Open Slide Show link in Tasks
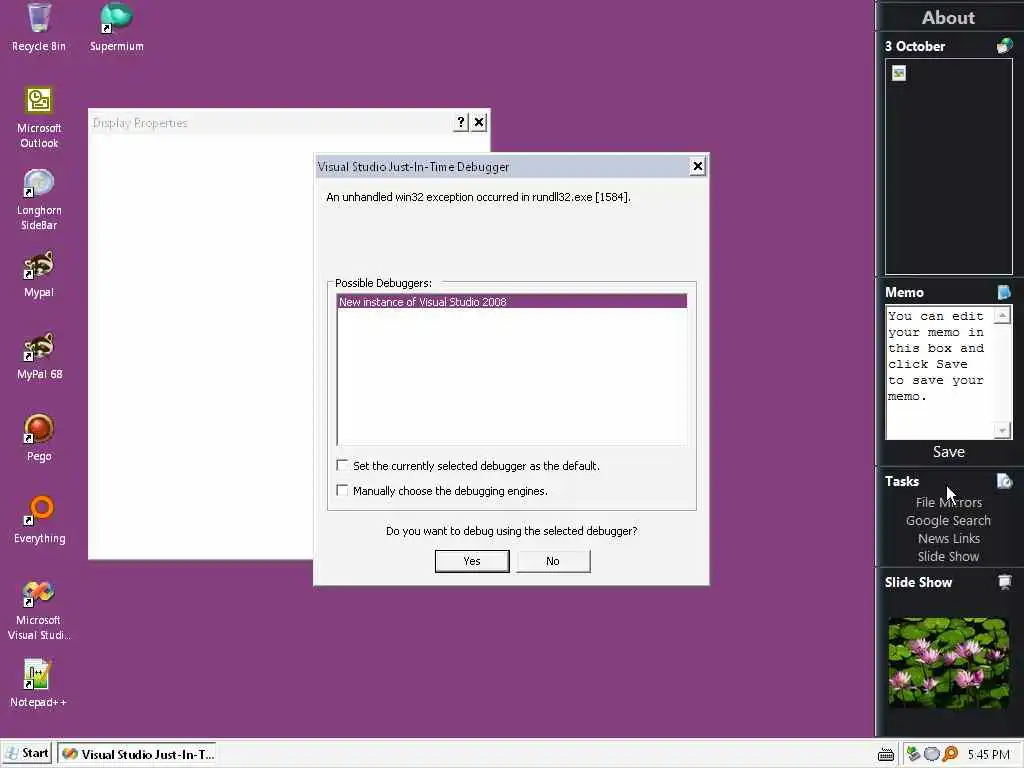1024x768 pixels. (x=948, y=556)
